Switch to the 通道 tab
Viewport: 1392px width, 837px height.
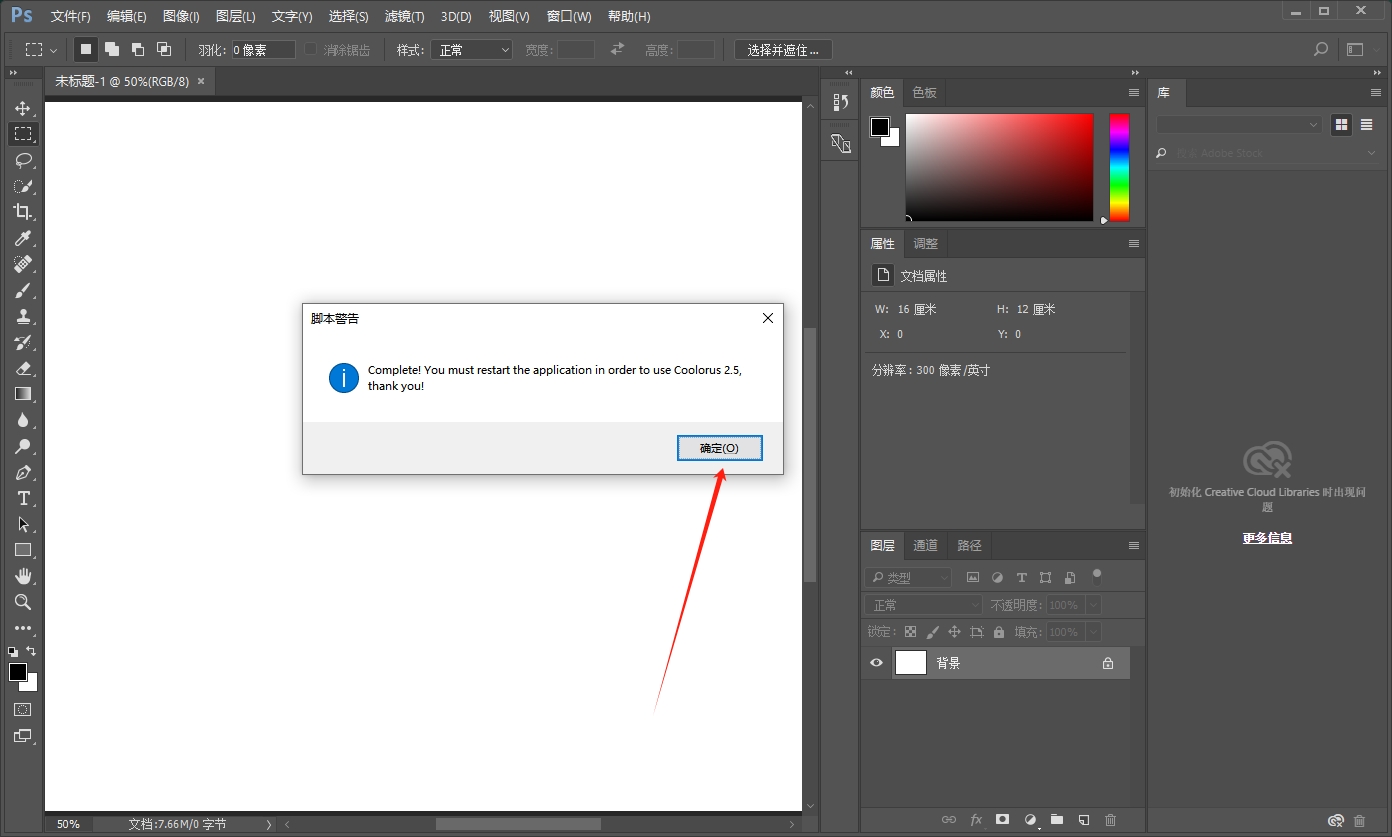click(x=924, y=545)
